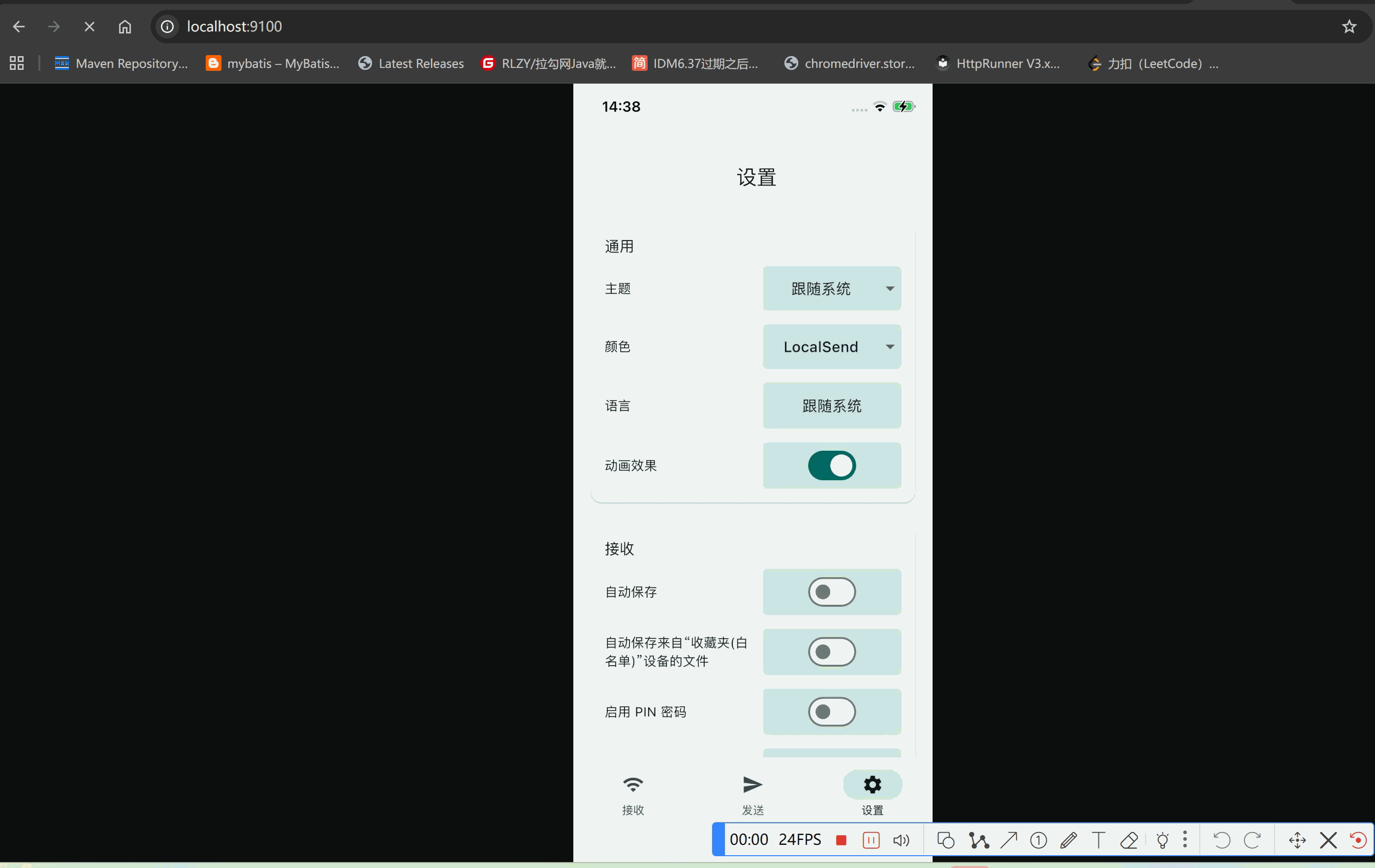Click the undo arrow in recorder toolbar
The image size is (1375, 868).
[x=1221, y=839]
